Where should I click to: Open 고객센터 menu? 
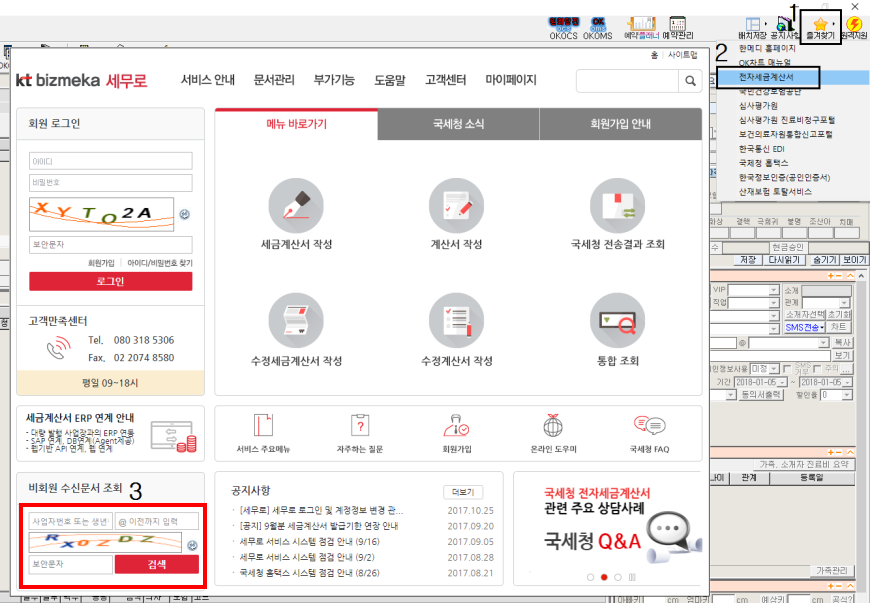coord(446,80)
